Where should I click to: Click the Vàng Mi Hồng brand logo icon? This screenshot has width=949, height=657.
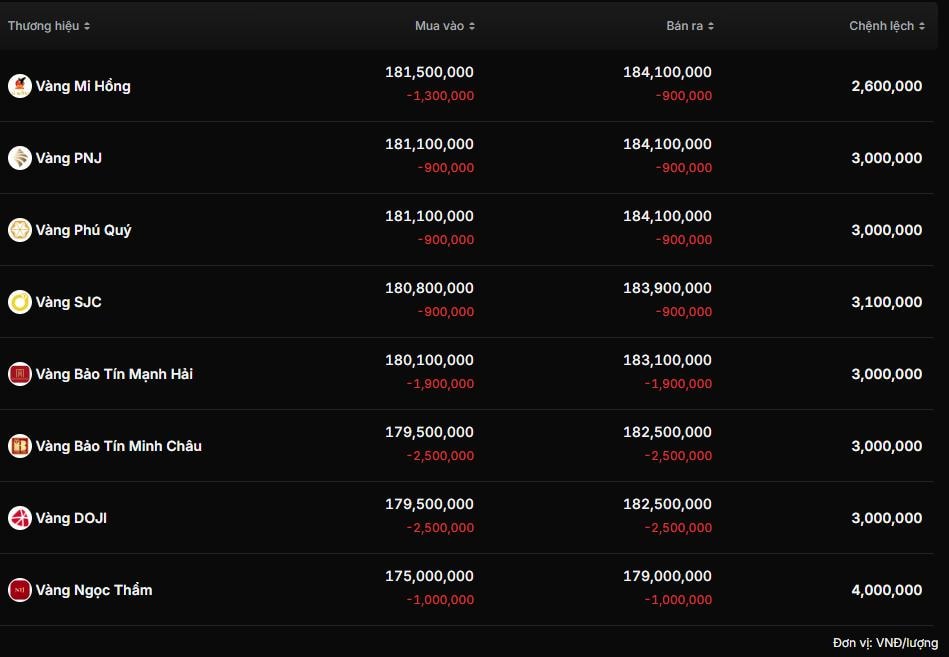[20, 86]
